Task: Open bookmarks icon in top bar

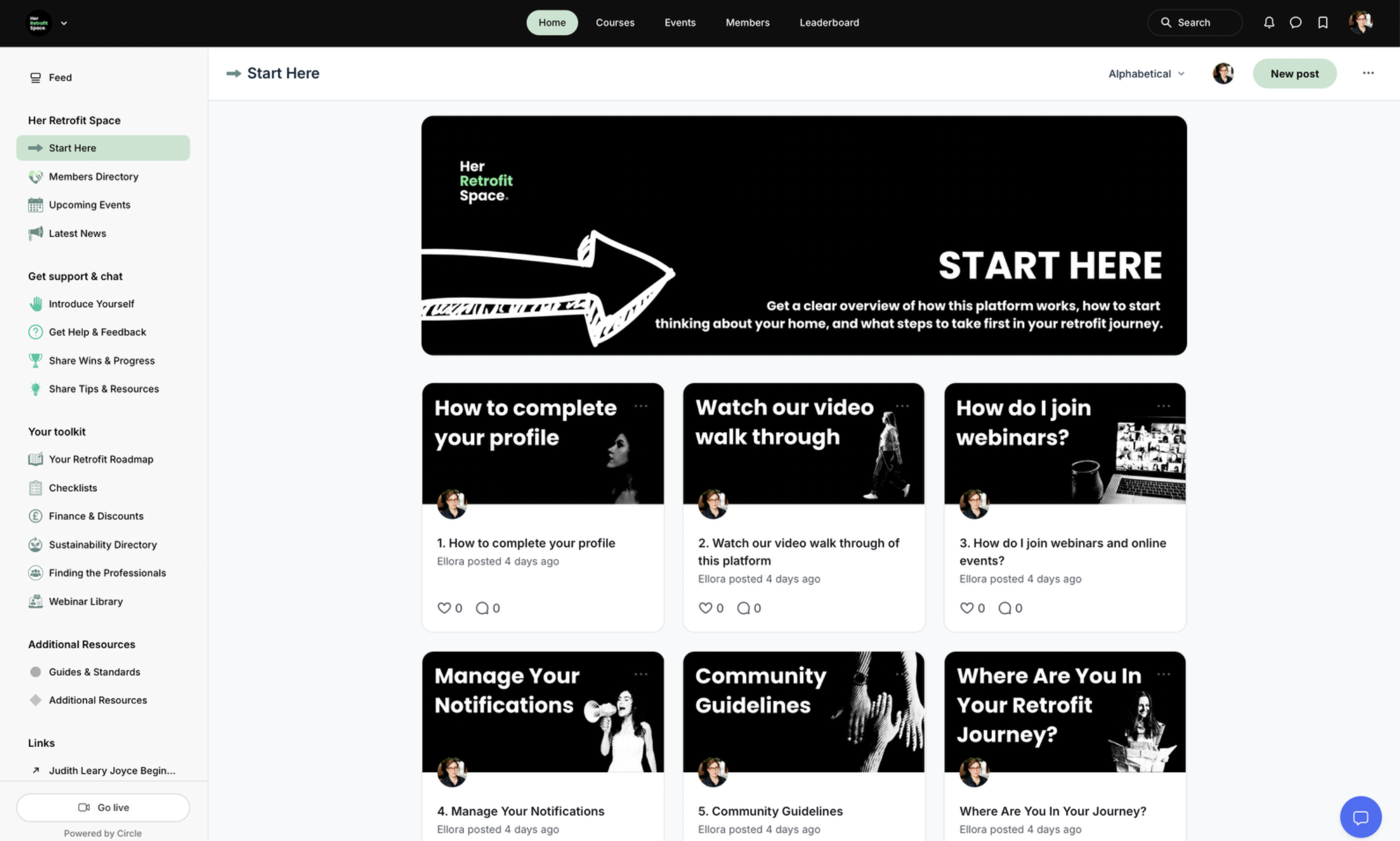Action: pos(1323,22)
